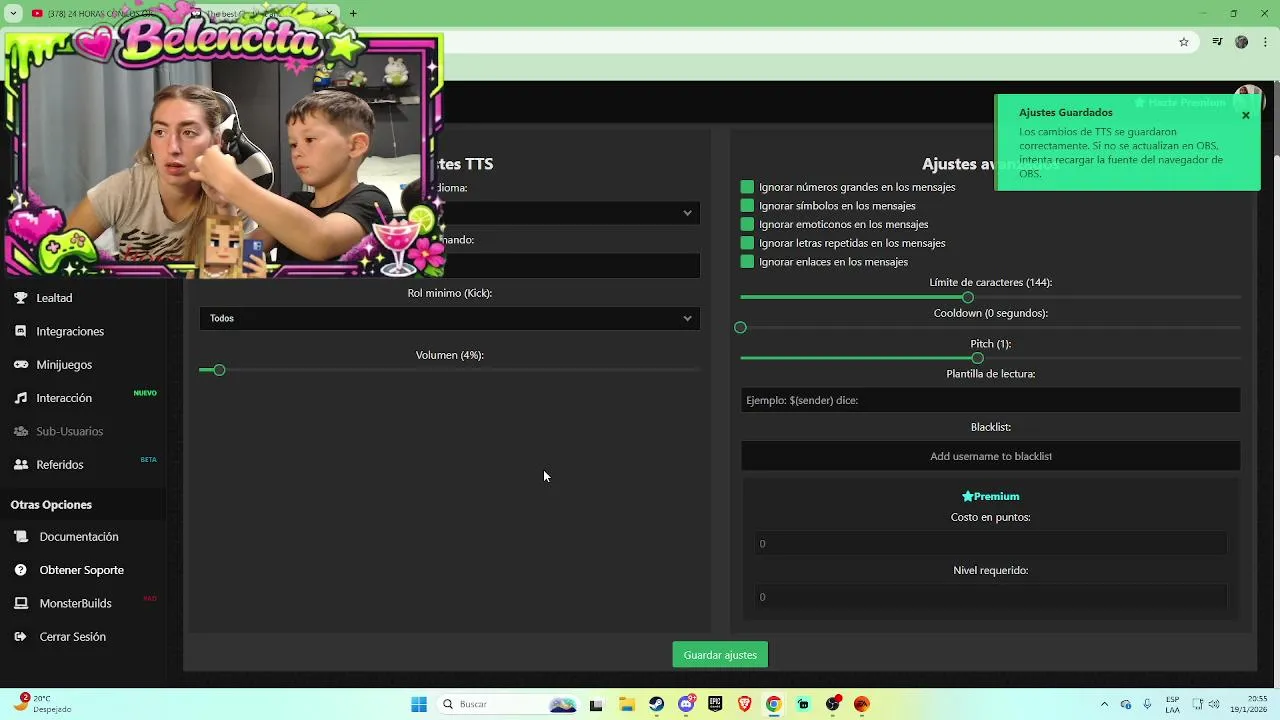This screenshot has height=720, width=1280.
Task: Open Epic Games Launcher from the taskbar
Action: coord(715,704)
